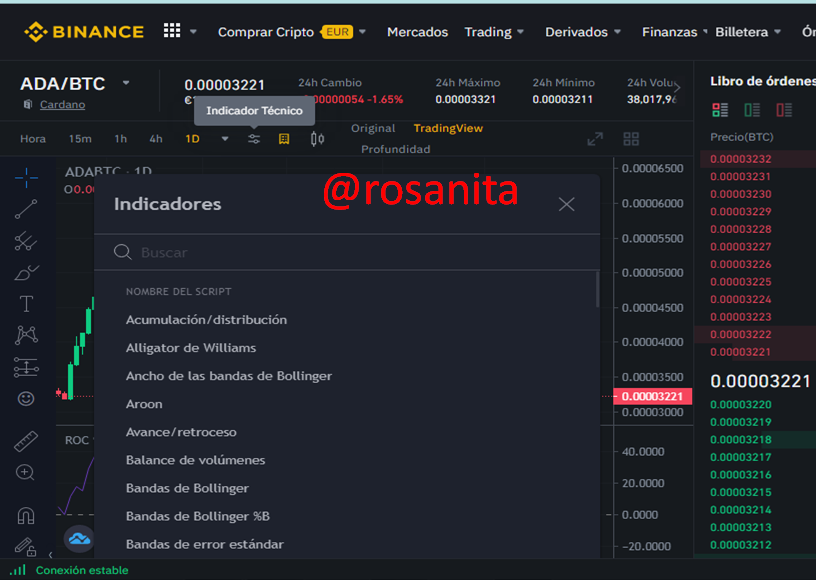Click the yellow chart template icon
The height and width of the screenshot is (580, 816).
(x=284, y=139)
